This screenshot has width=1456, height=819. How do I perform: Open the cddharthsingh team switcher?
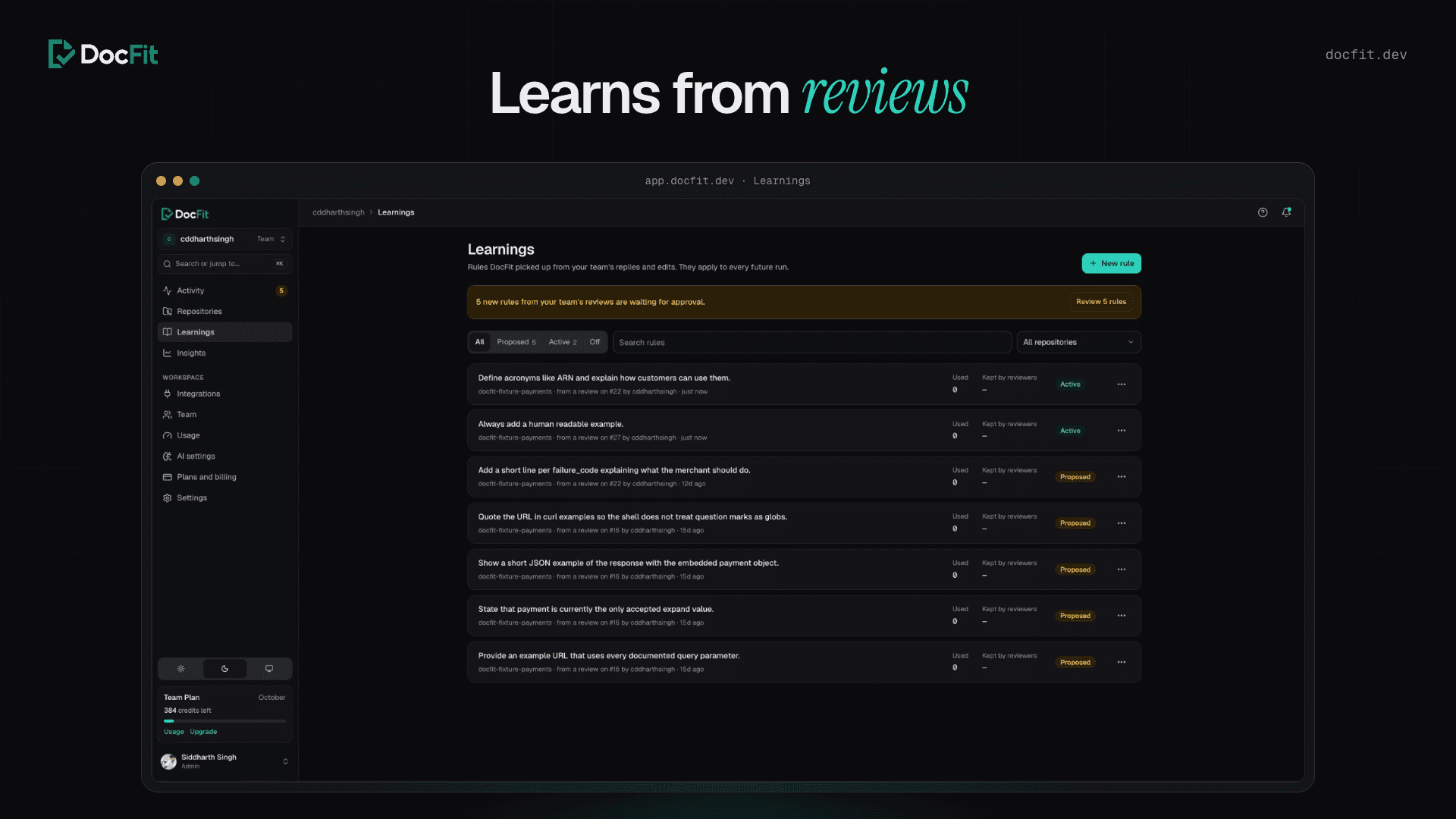(x=225, y=239)
